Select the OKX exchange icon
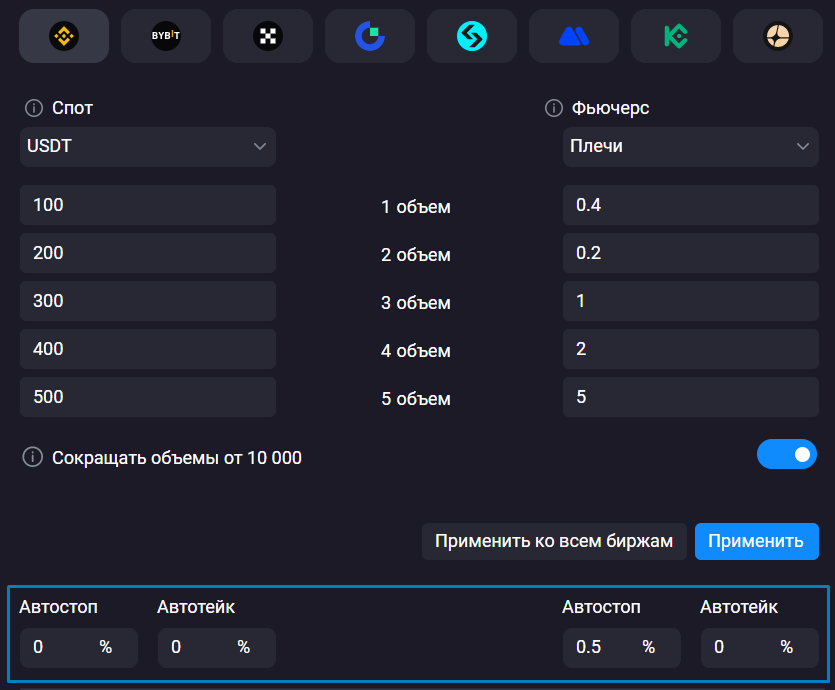The width and height of the screenshot is (835, 690). coord(268,36)
